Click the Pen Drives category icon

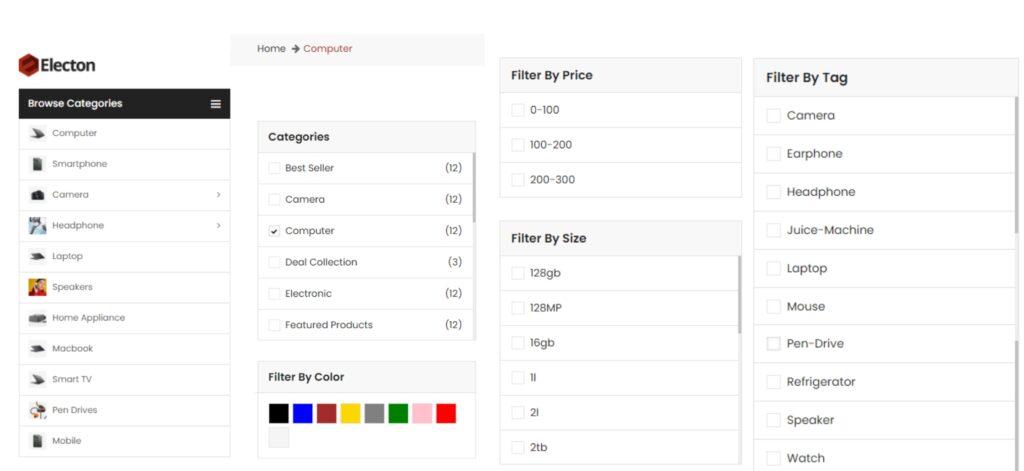pos(37,410)
